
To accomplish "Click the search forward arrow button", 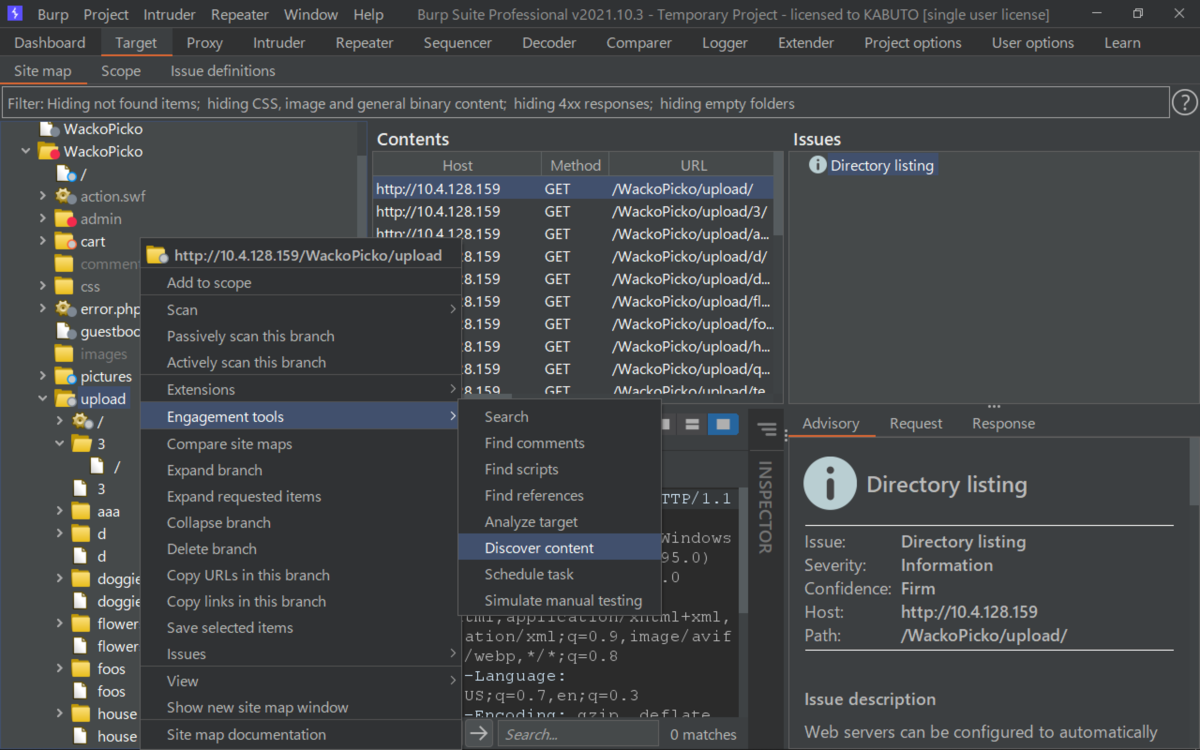I will pos(479,734).
